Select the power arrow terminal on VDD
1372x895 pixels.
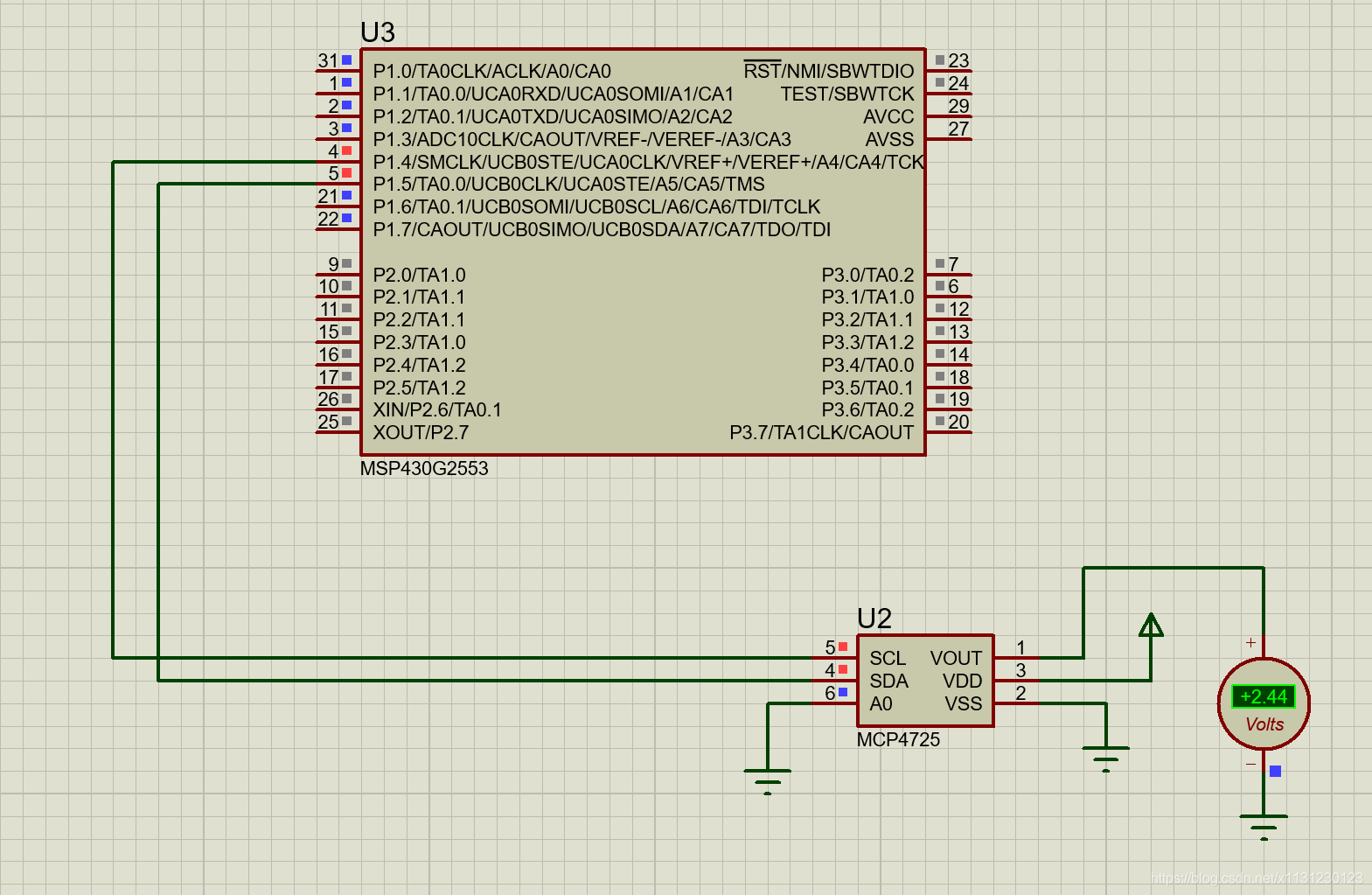point(1151,624)
